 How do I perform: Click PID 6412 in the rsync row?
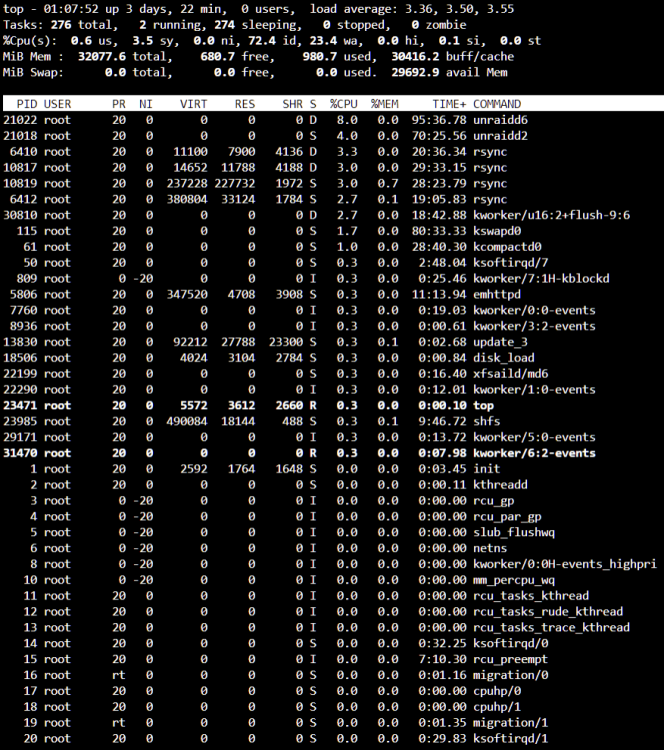pyautogui.click(x=23, y=199)
